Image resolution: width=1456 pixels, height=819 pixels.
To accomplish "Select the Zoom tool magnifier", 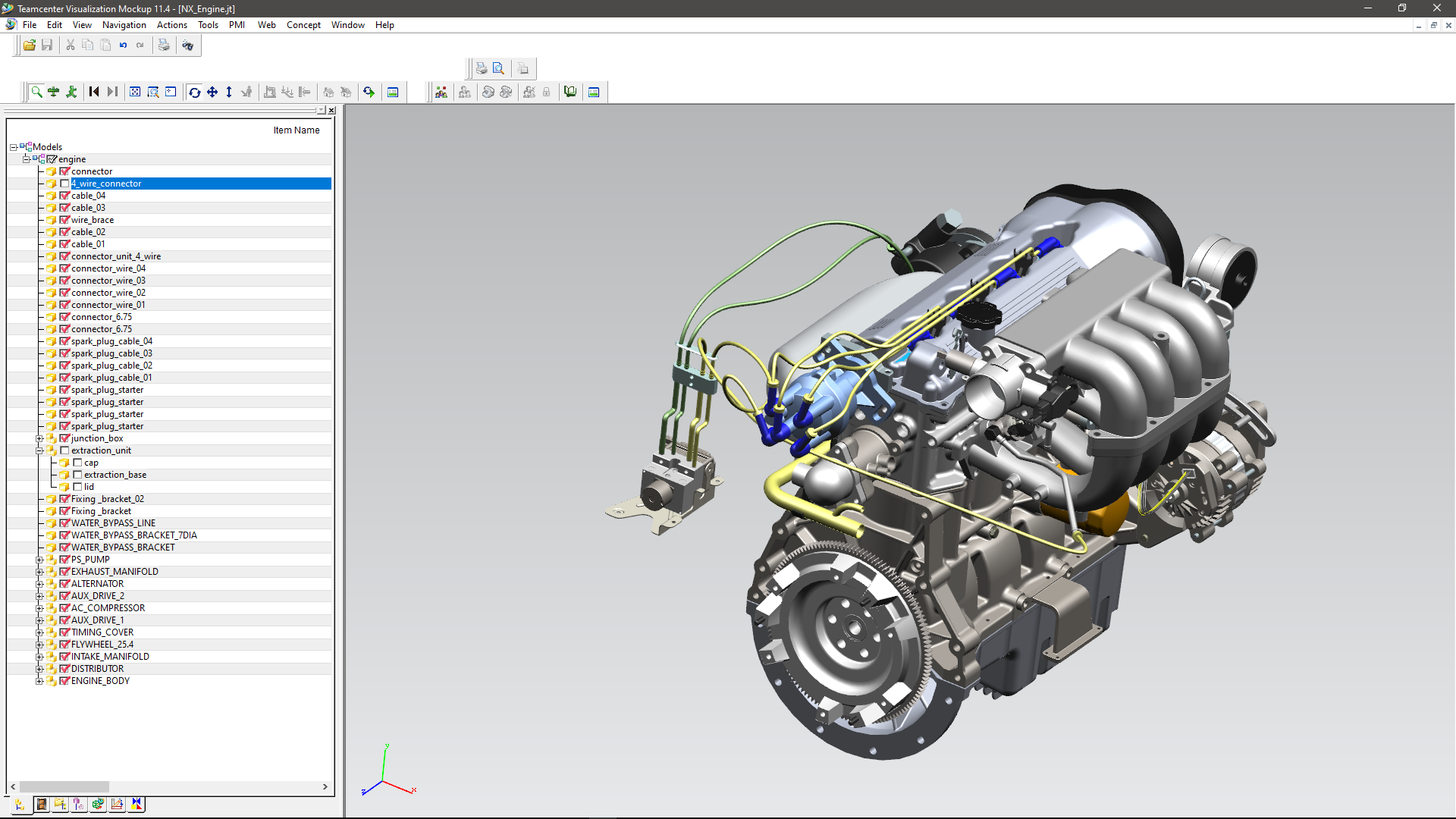I will click(36, 92).
